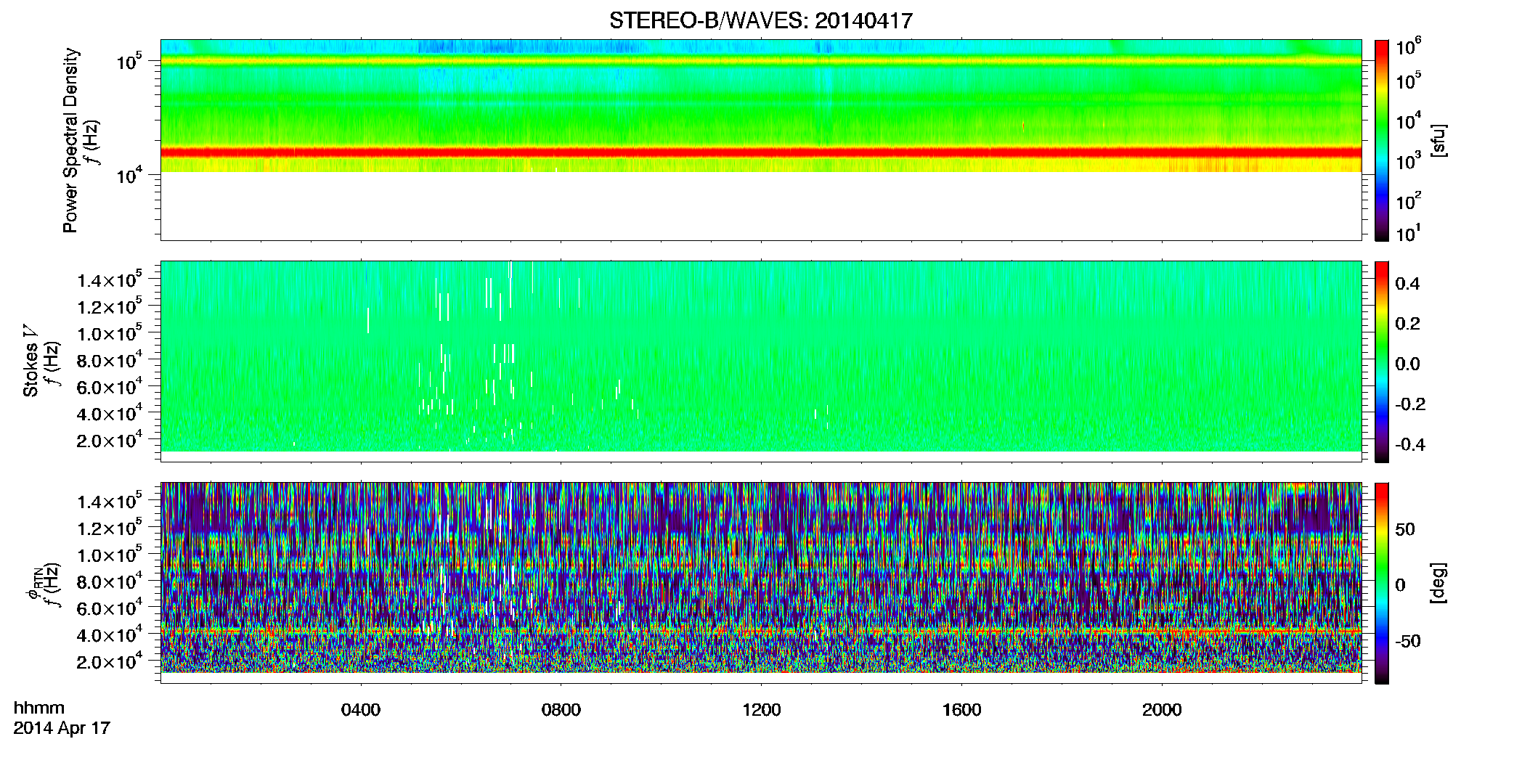Click the blank white area of the top panel
Image resolution: width=1522 pixels, height=784 pixels.
pos(761,206)
